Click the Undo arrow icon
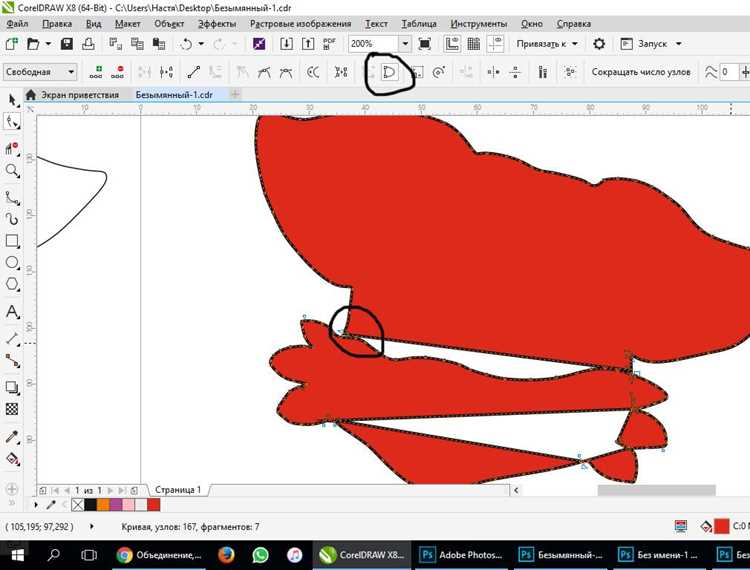Viewport: 750px width, 570px height. click(x=186, y=44)
